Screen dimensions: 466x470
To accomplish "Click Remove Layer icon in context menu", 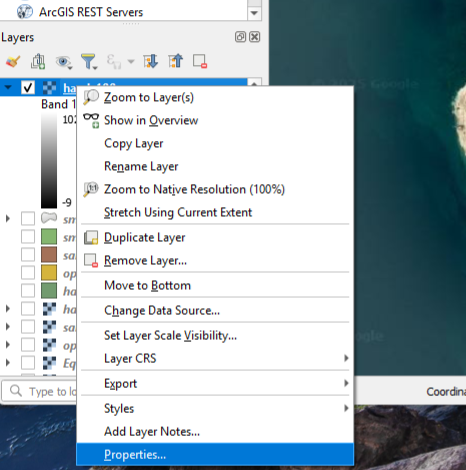I will 91,260.
